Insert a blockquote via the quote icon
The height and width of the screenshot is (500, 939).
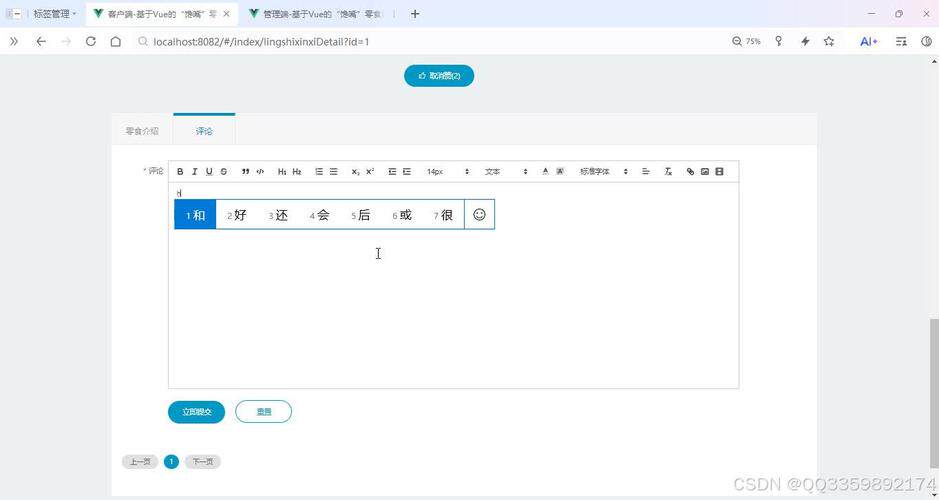coord(246,172)
